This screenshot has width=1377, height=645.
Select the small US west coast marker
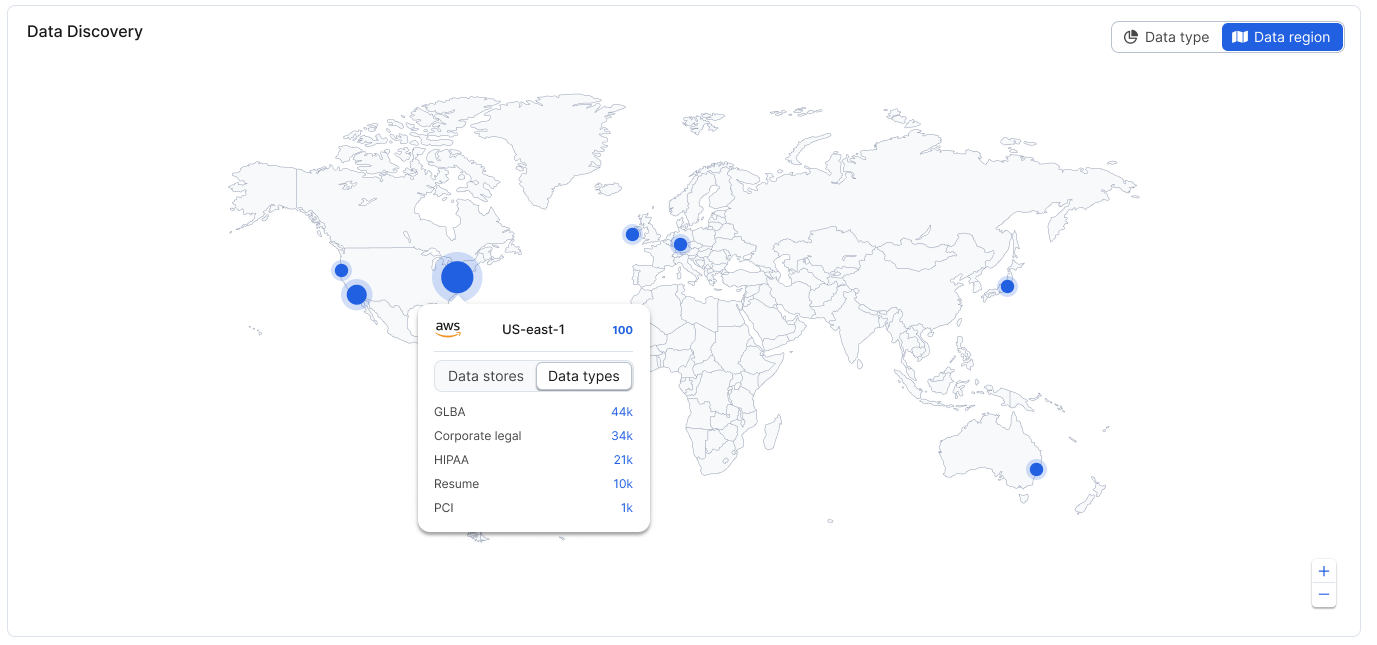[x=341, y=270]
